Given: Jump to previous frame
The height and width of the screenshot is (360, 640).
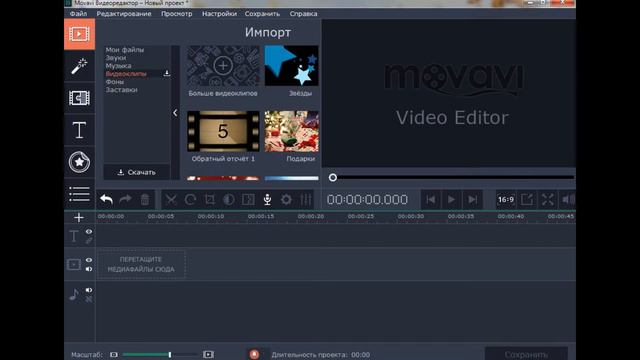Looking at the screenshot, I should click(431, 200).
